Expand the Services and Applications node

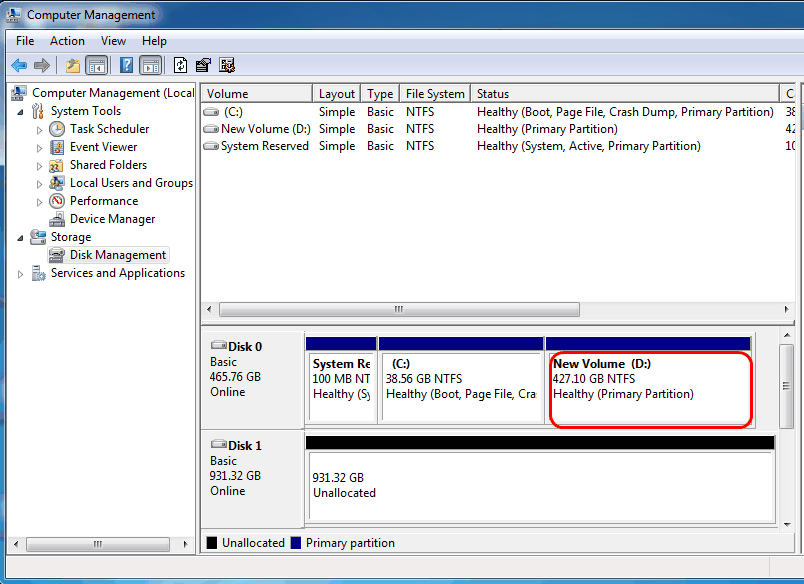coord(21,274)
